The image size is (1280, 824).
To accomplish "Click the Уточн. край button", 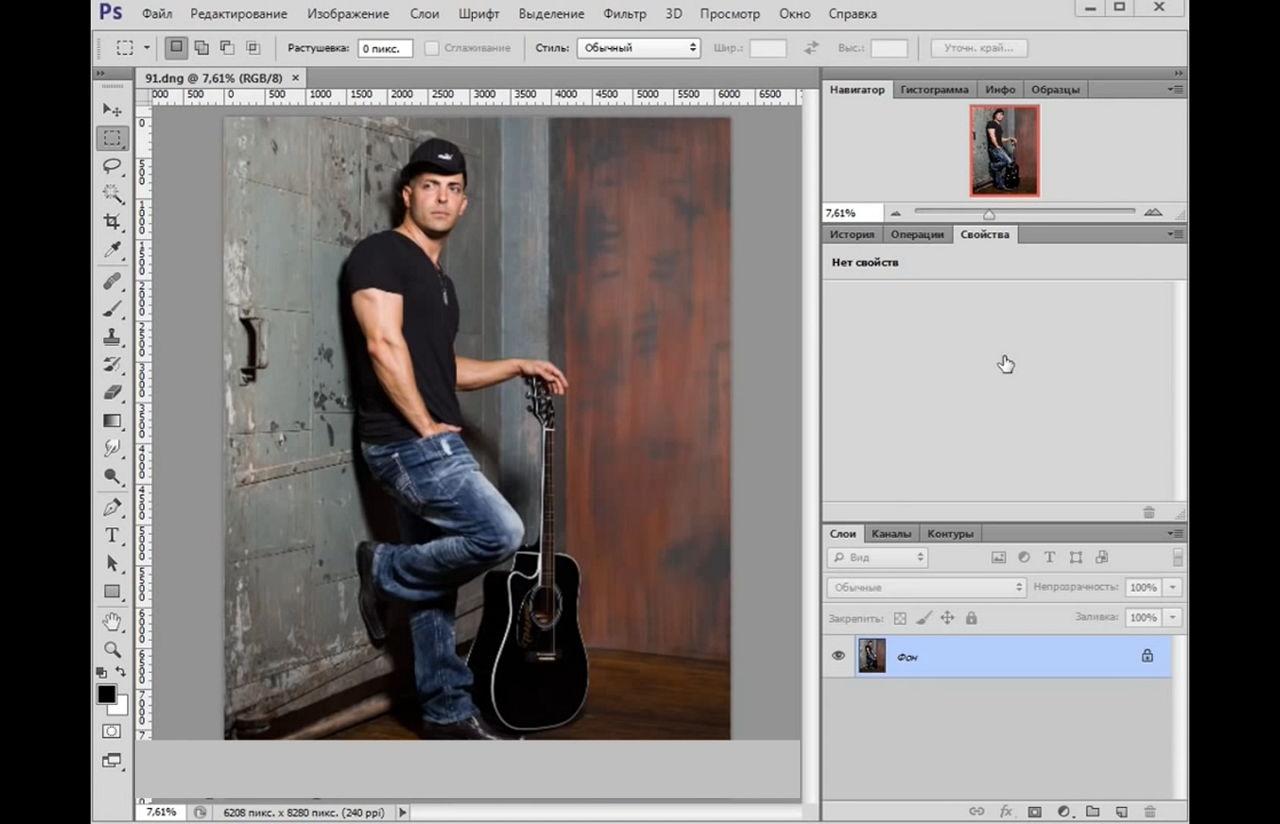I will (x=978, y=48).
